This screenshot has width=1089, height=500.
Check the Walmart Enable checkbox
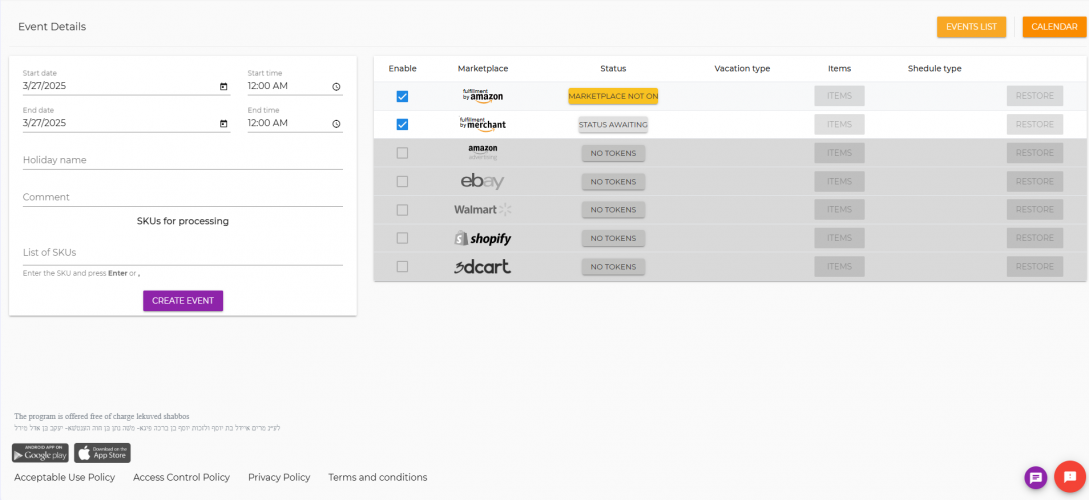pyautogui.click(x=402, y=210)
